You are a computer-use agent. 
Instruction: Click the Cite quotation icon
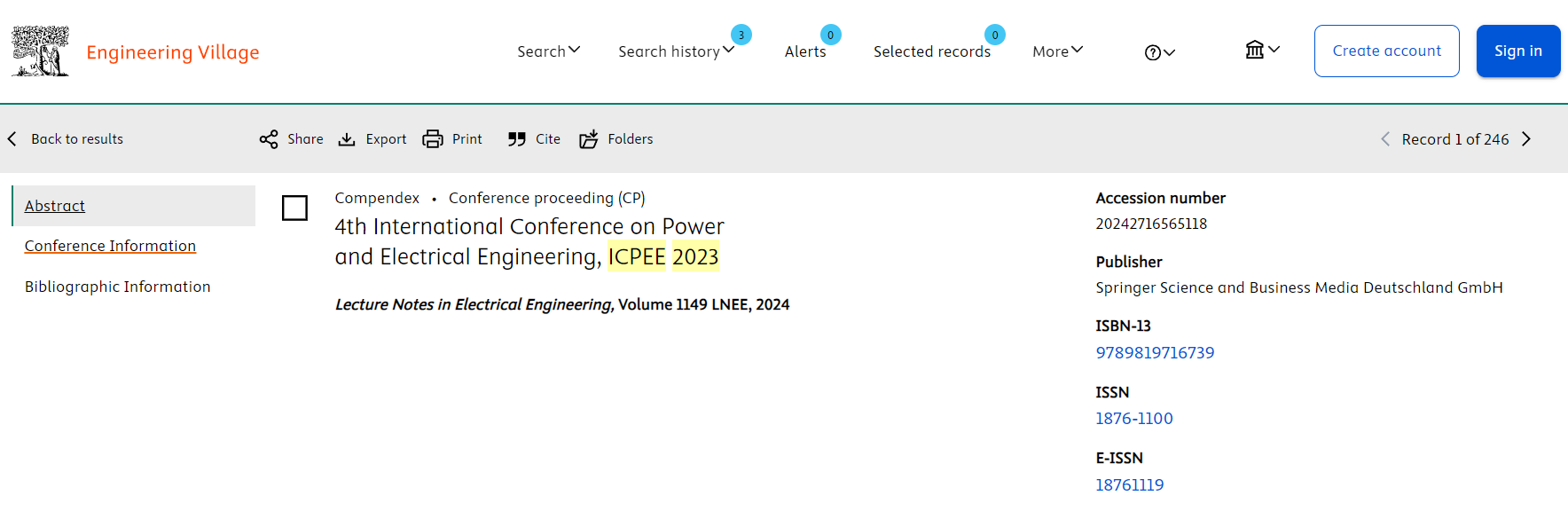(517, 139)
